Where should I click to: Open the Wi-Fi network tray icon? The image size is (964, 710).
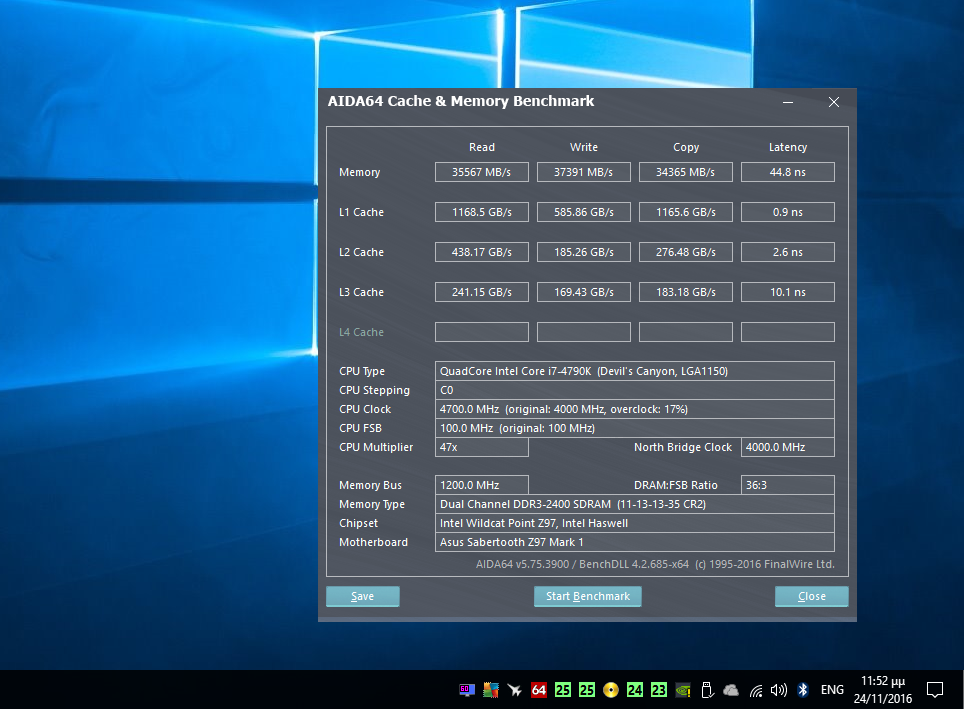coord(756,691)
